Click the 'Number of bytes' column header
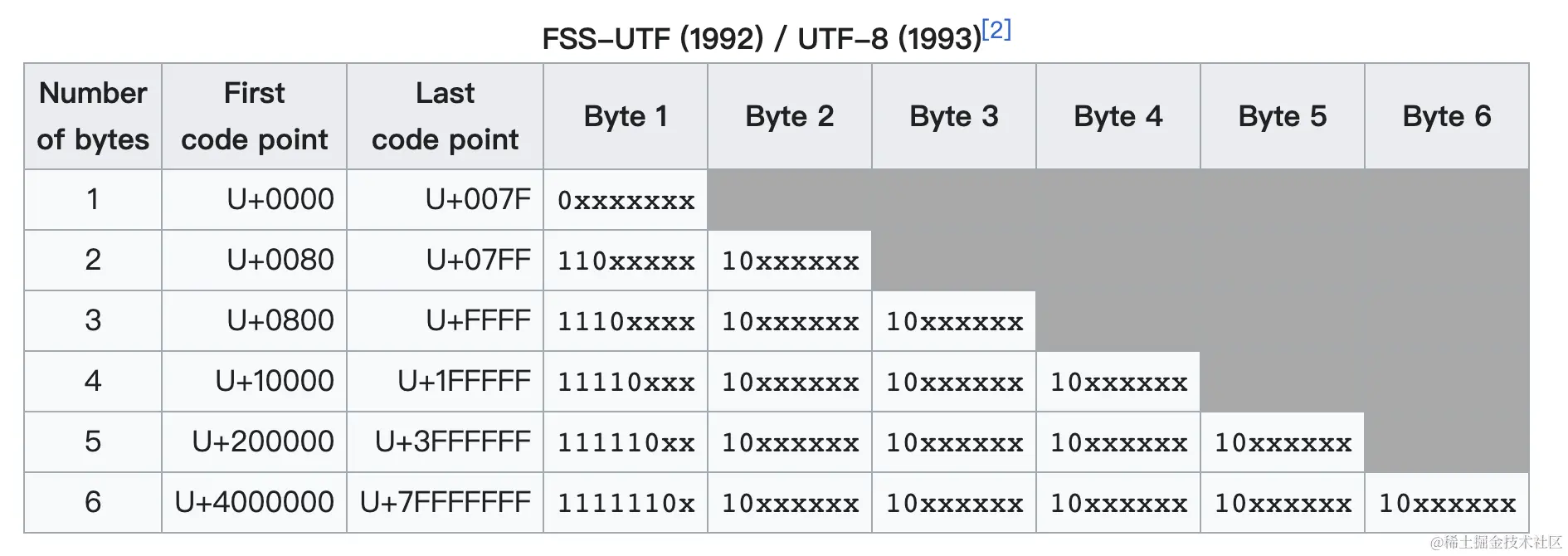 click(x=93, y=116)
